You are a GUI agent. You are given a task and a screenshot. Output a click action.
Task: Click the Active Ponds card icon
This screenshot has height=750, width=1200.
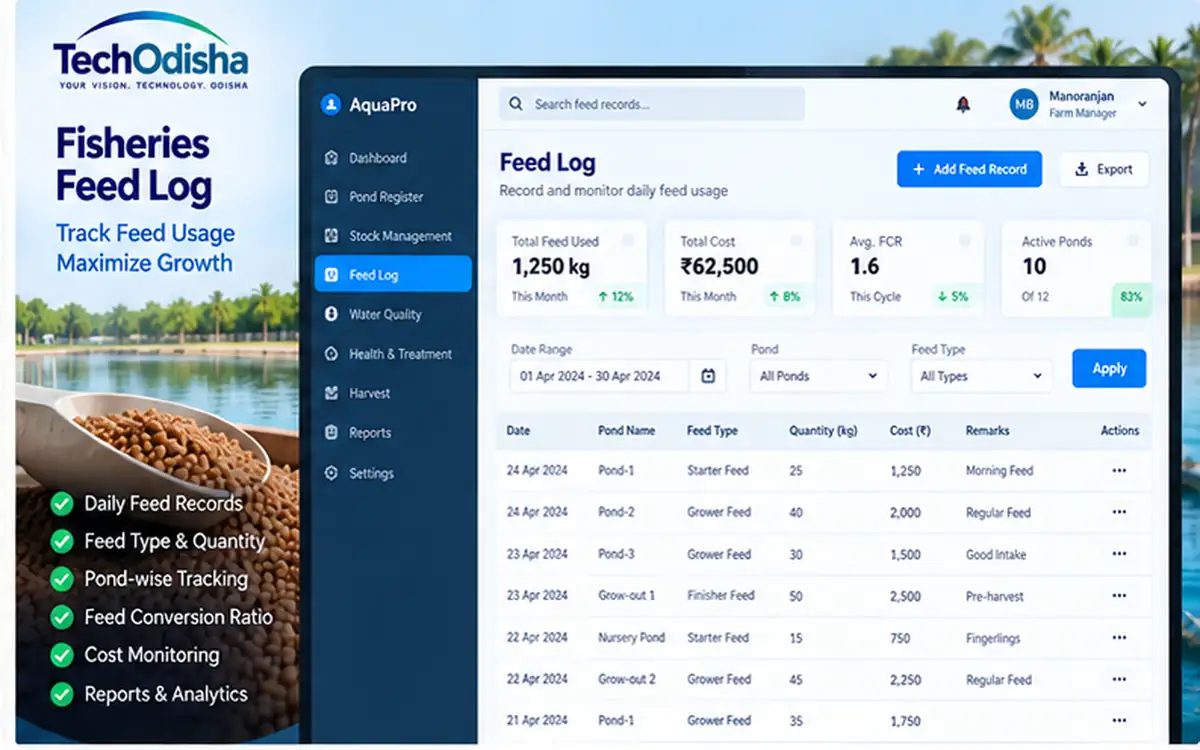(x=1133, y=241)
